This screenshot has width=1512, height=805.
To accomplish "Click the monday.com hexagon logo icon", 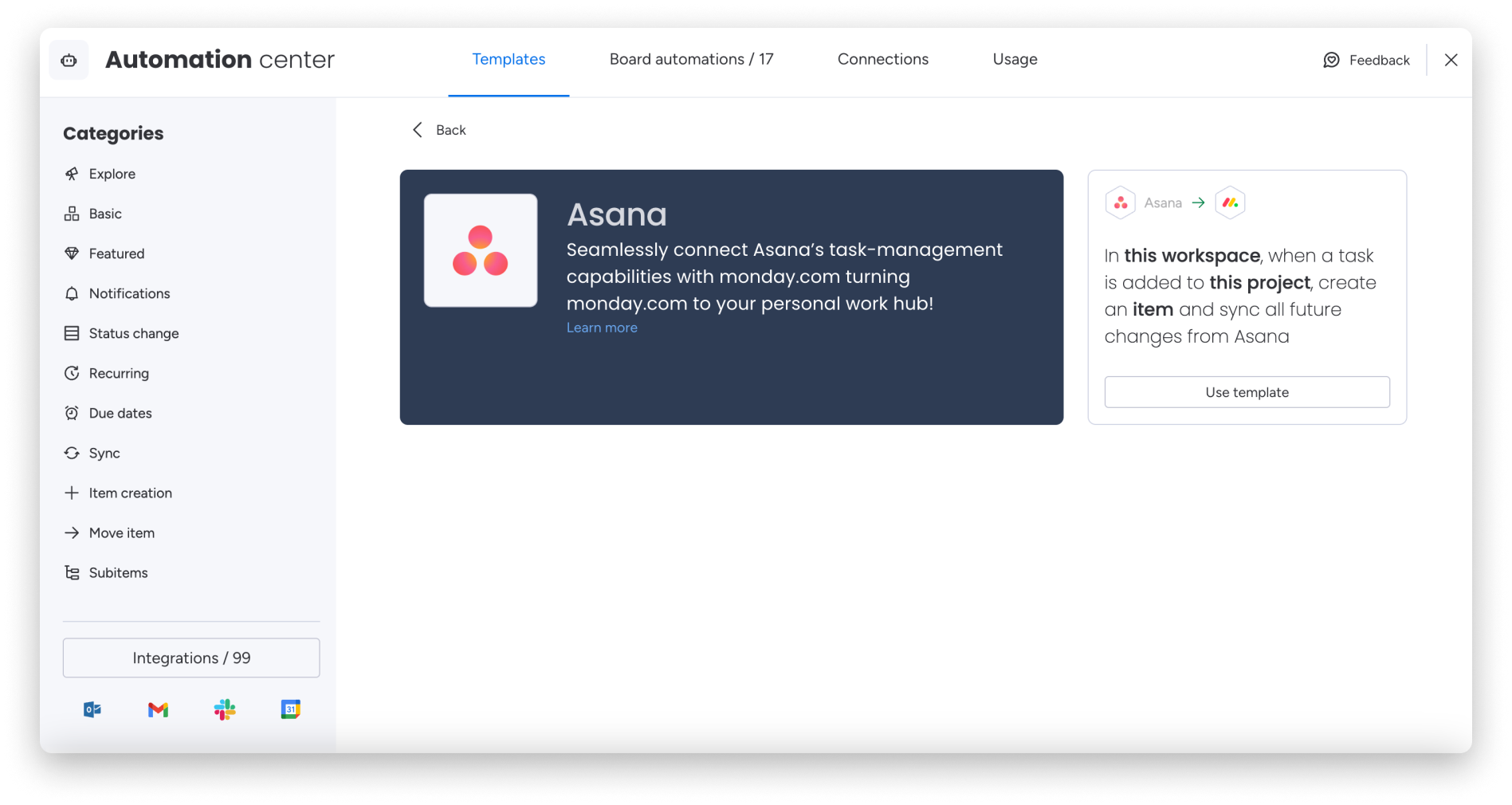I will pyautogui.click(x=1230, y=202).
